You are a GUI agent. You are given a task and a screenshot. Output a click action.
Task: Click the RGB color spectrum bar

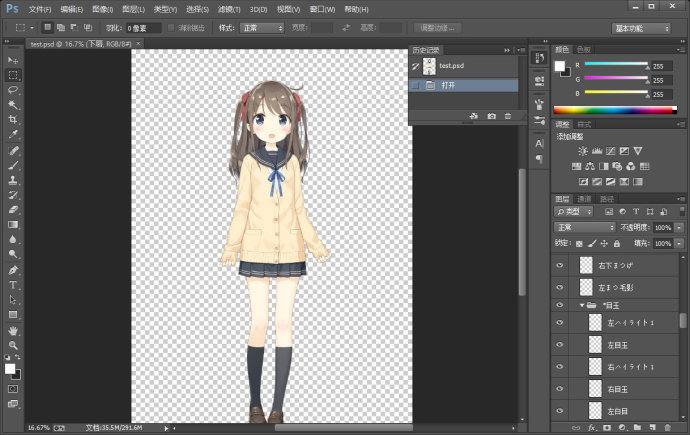[614, 109]
